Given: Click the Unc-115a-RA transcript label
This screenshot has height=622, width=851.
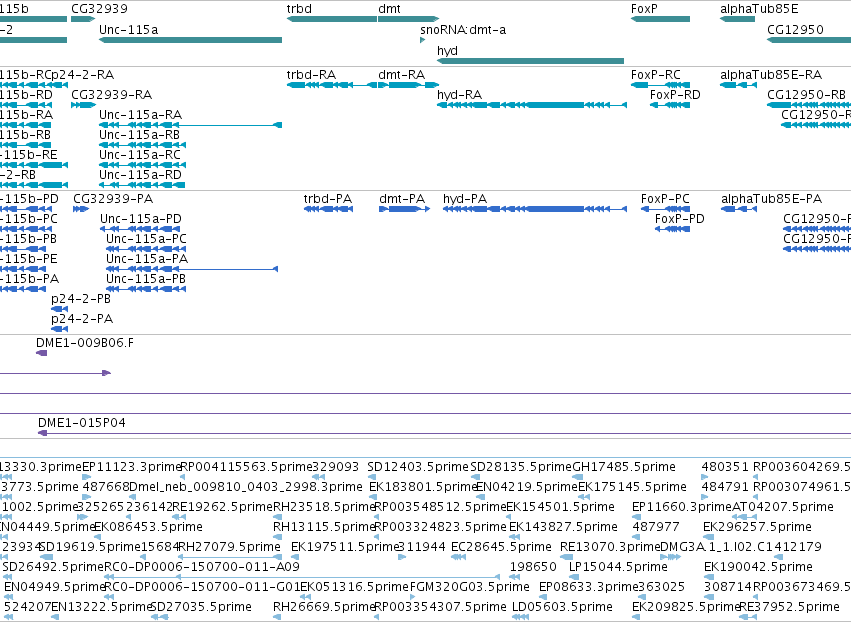Looking at the screenshot, I should pos(141,115).
